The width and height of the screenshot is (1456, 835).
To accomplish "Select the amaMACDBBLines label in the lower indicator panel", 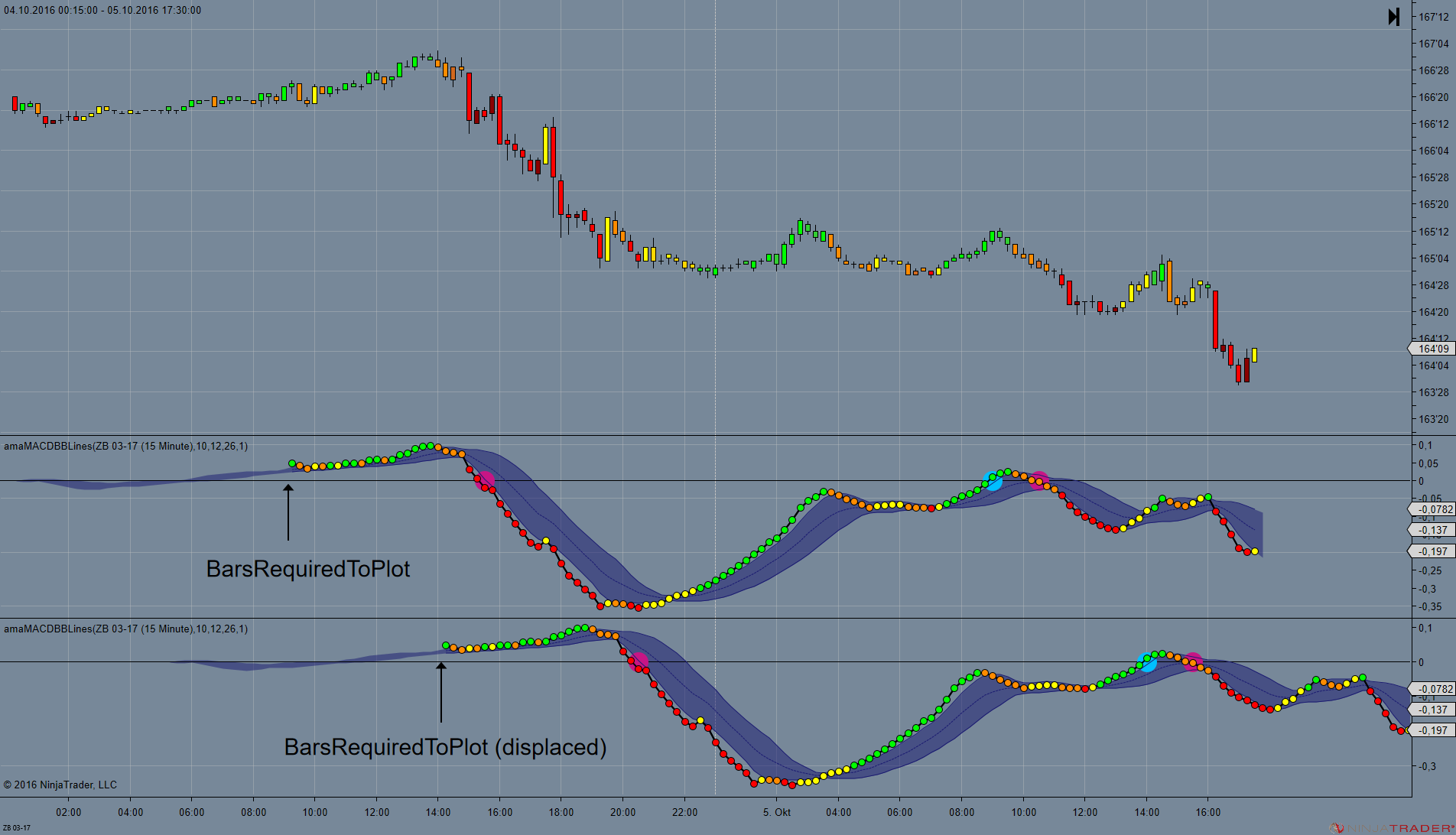I will [x=125, y=629].
